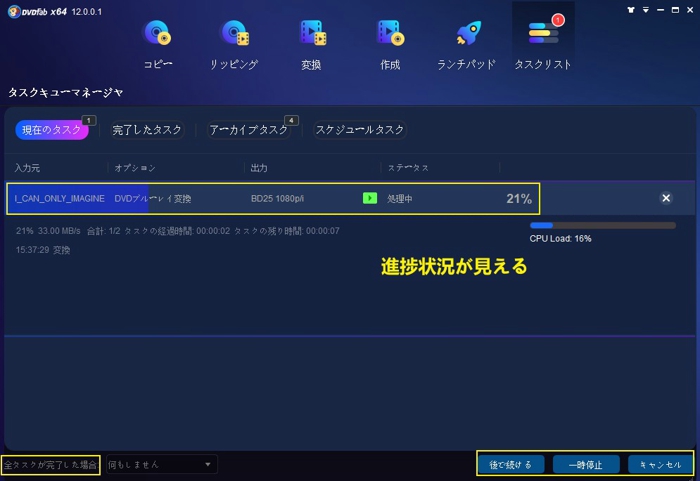
Task: Click the タスクキューマネージャ heading
Action: 66,92
